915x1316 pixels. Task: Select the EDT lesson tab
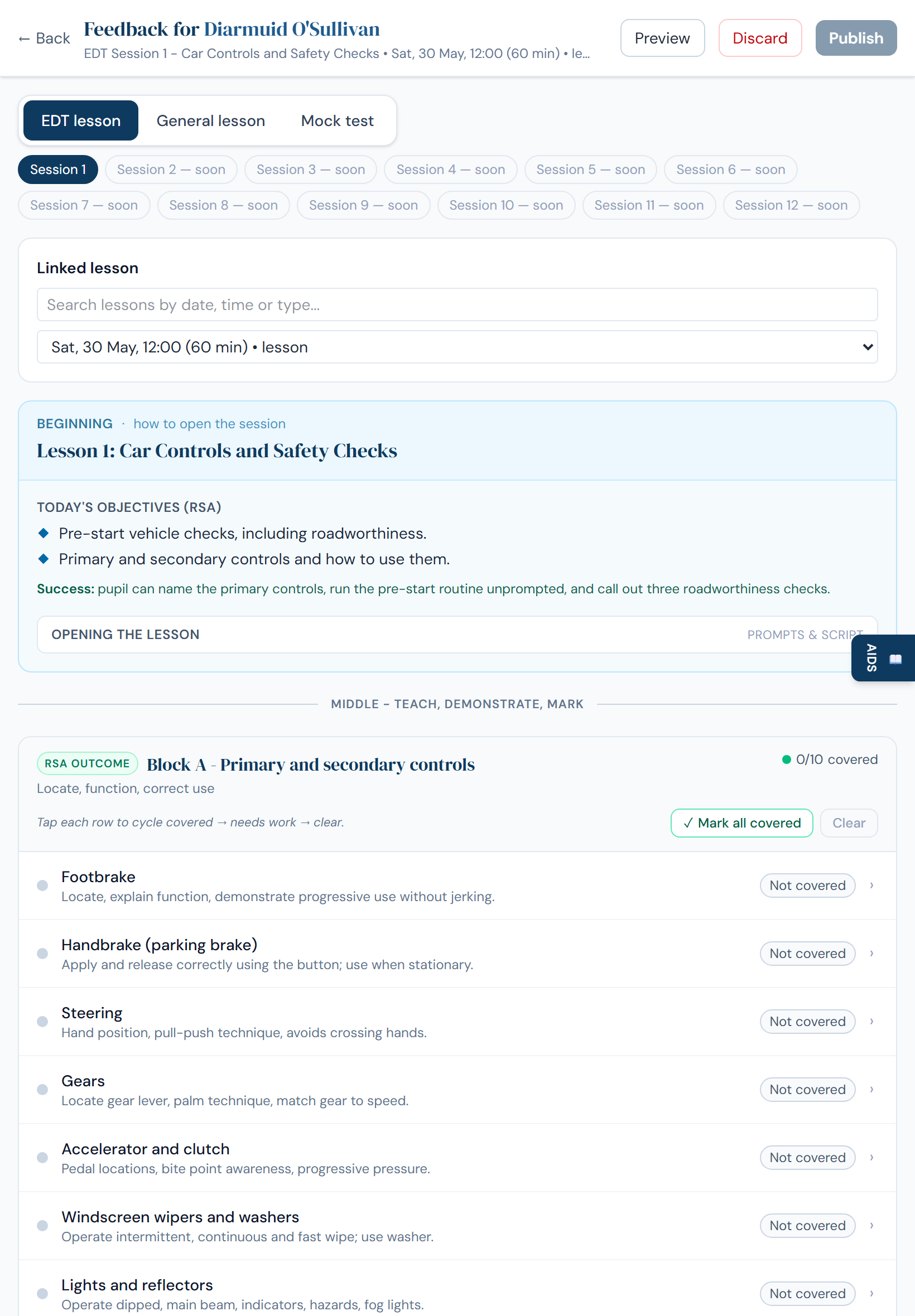pos(81,121)
